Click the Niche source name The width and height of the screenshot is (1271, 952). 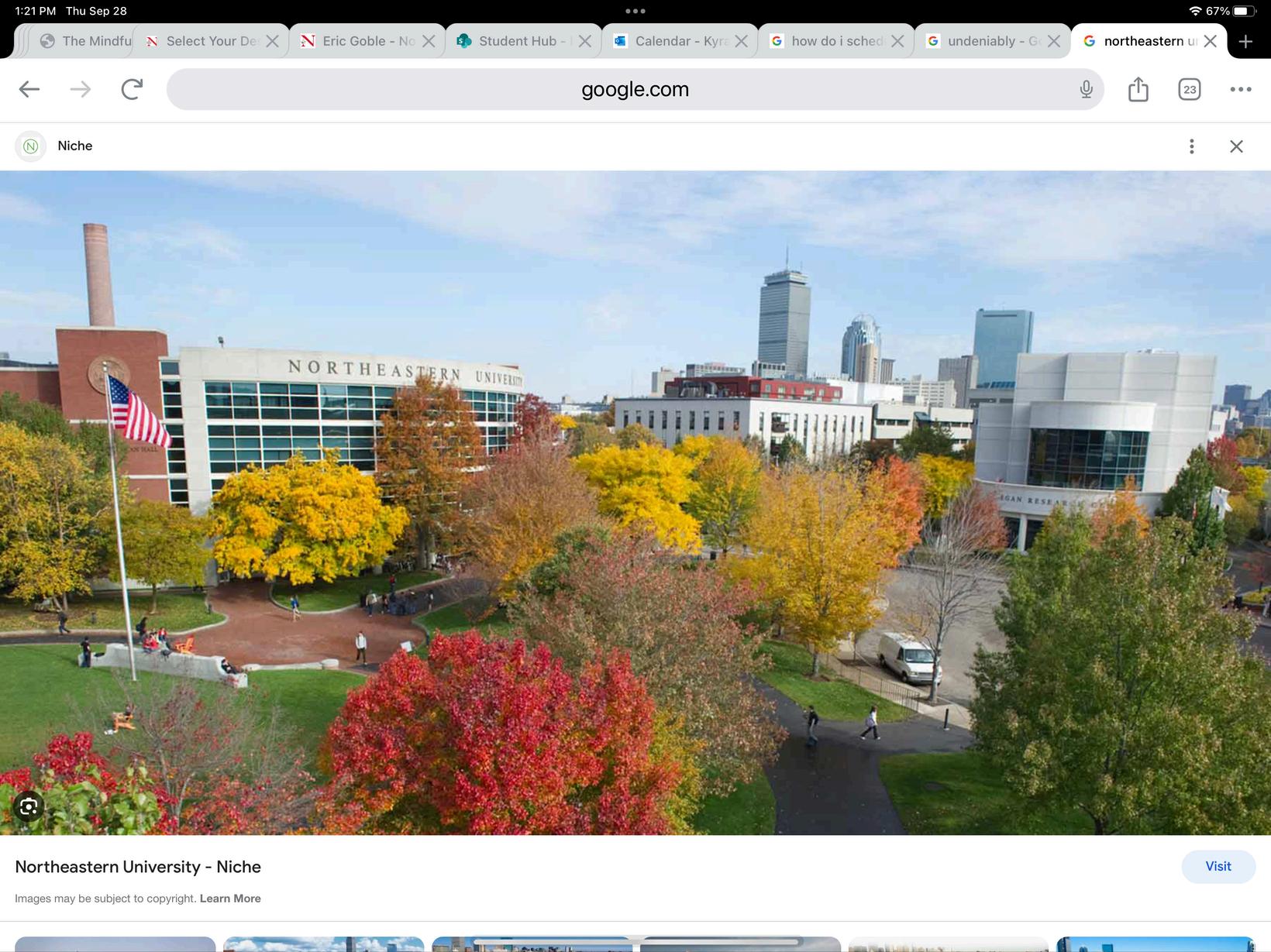coord(75,146)
